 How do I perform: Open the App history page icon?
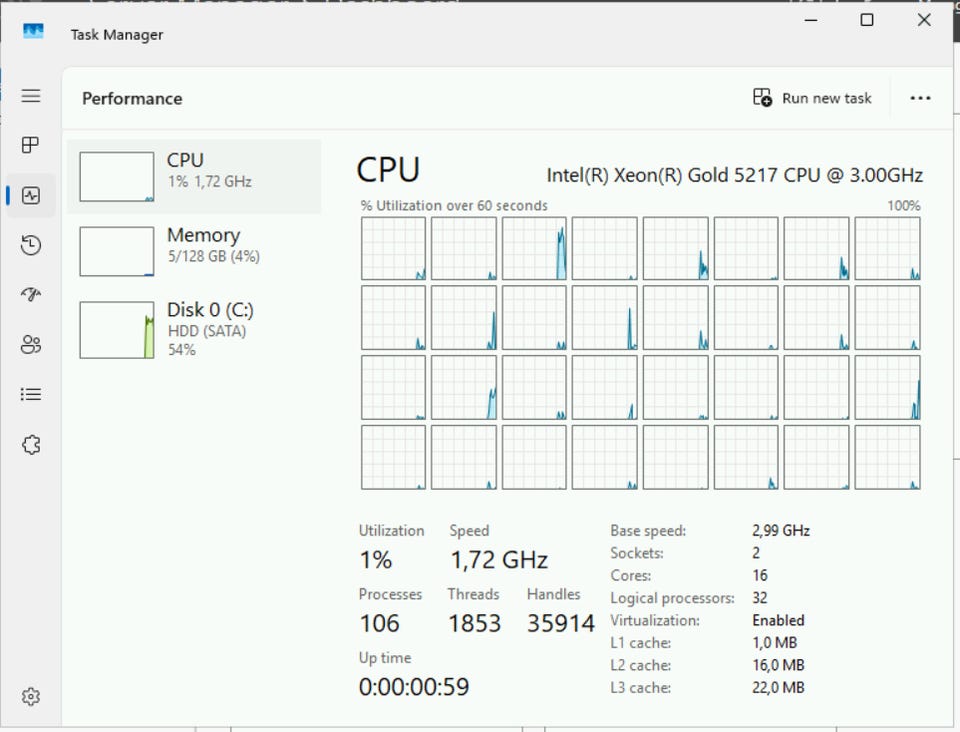[x=31, y=245]
